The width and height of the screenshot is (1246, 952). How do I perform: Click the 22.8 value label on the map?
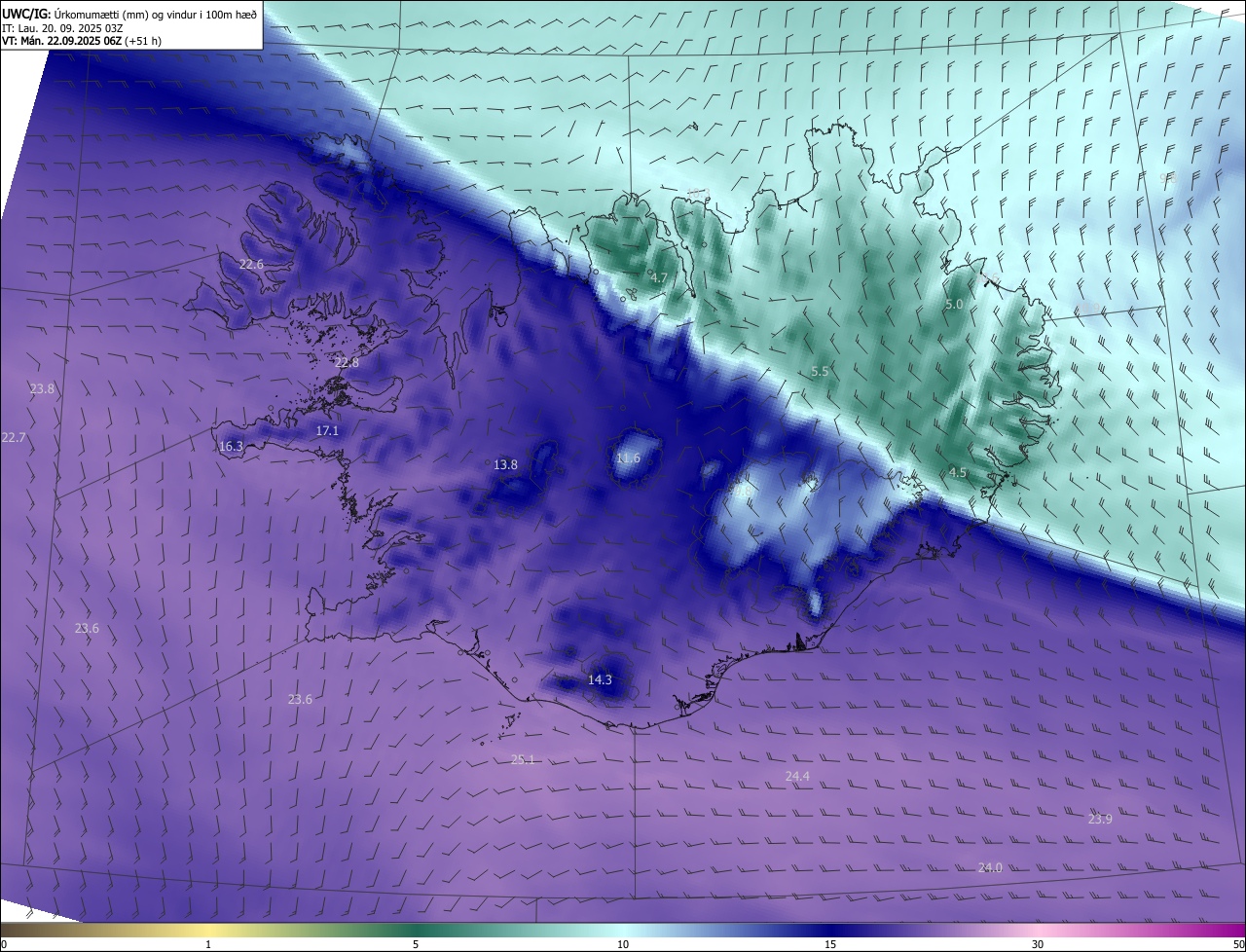(347, 362)
